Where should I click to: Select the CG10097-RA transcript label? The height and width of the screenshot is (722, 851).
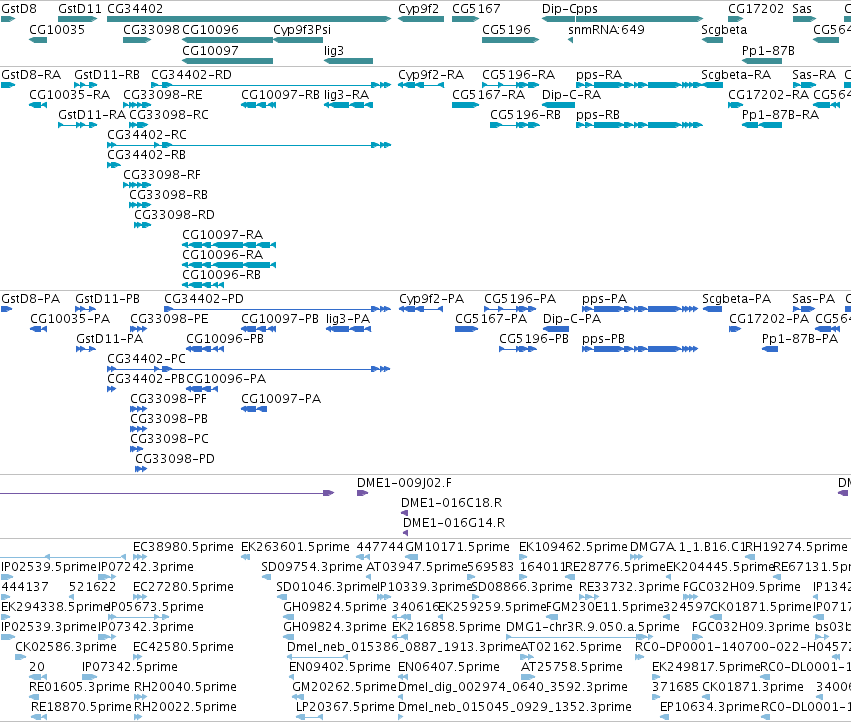tap(223, 235)
